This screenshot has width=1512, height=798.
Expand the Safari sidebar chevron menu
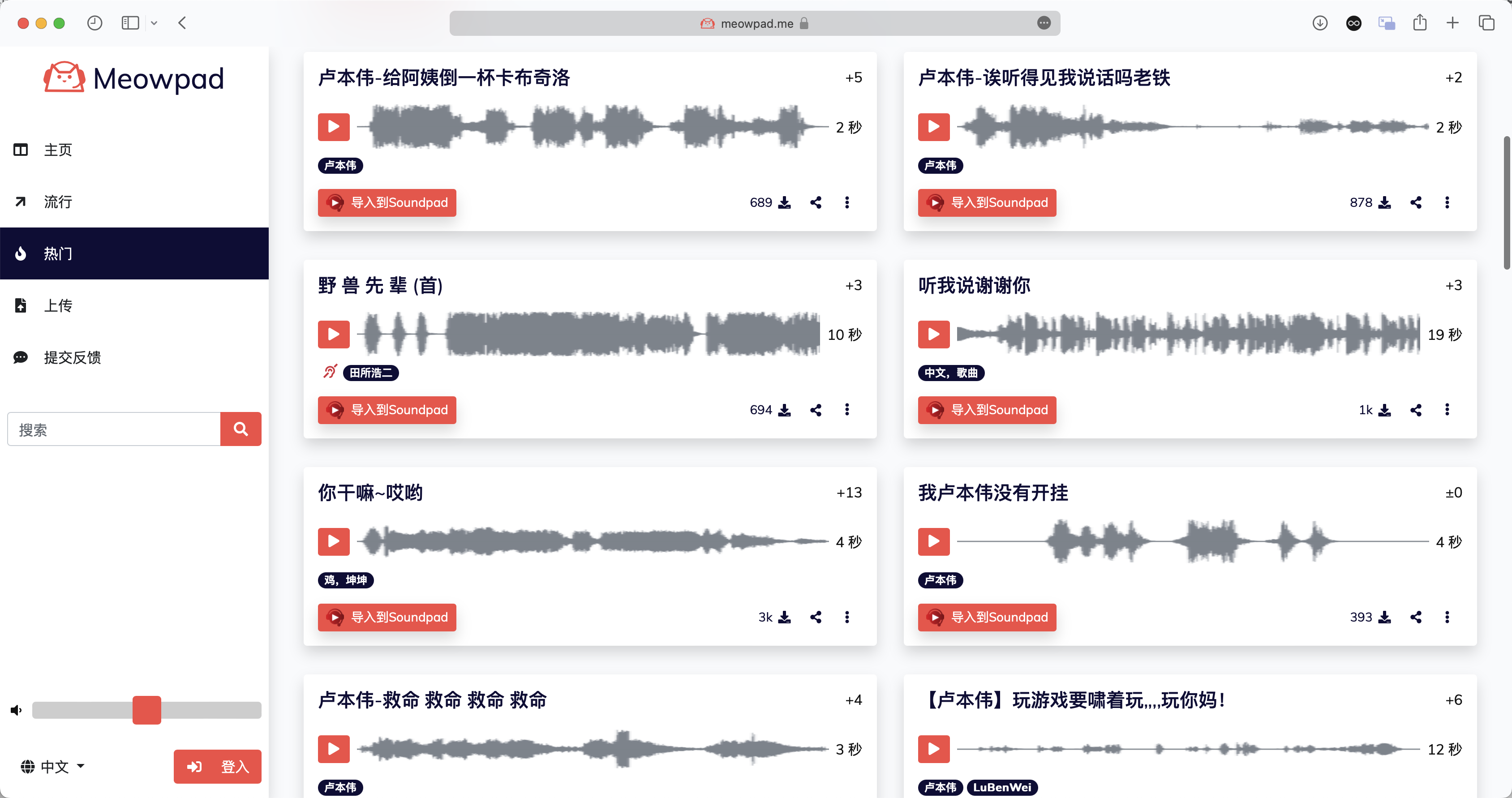tap(154, 23)
